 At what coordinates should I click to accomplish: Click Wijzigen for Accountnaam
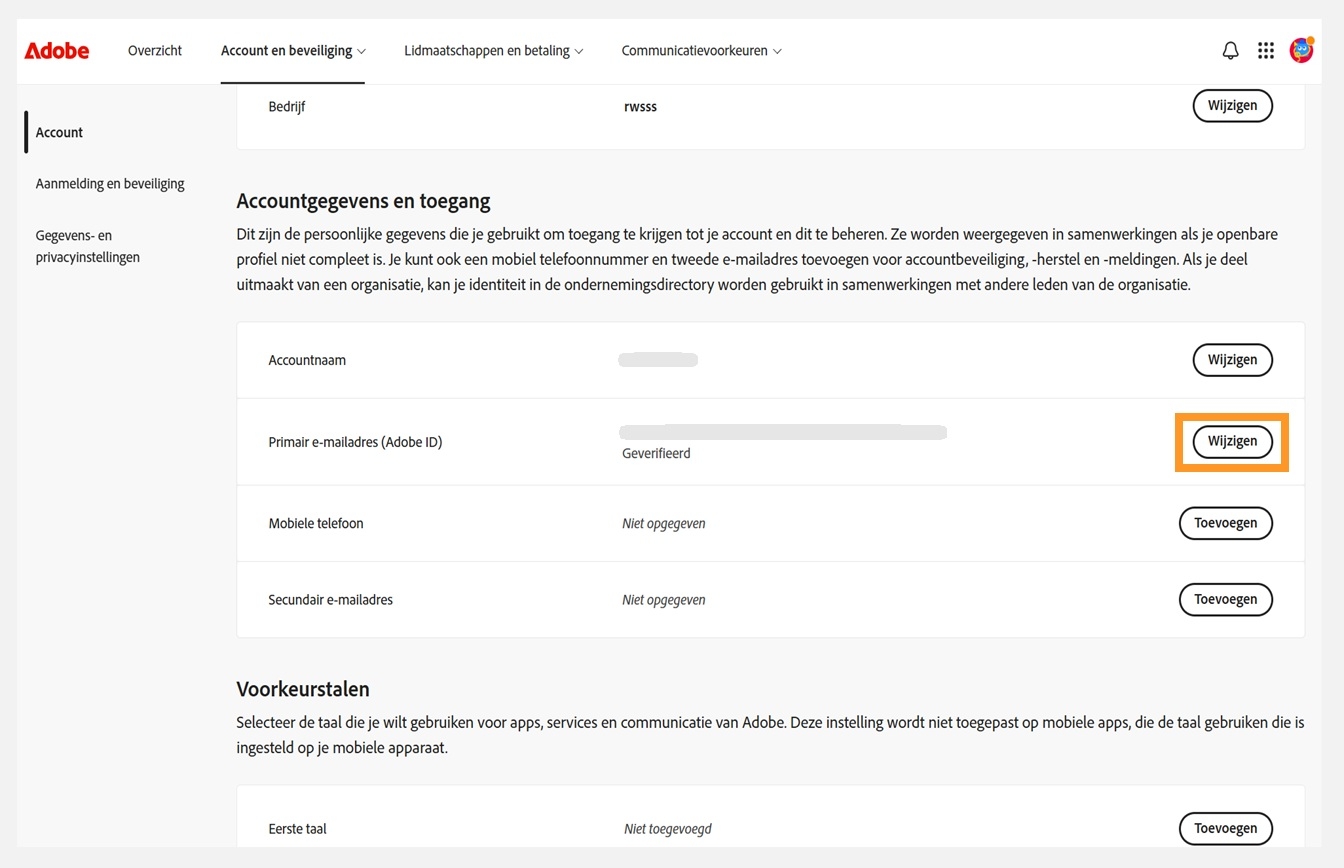click(1232, 359)
